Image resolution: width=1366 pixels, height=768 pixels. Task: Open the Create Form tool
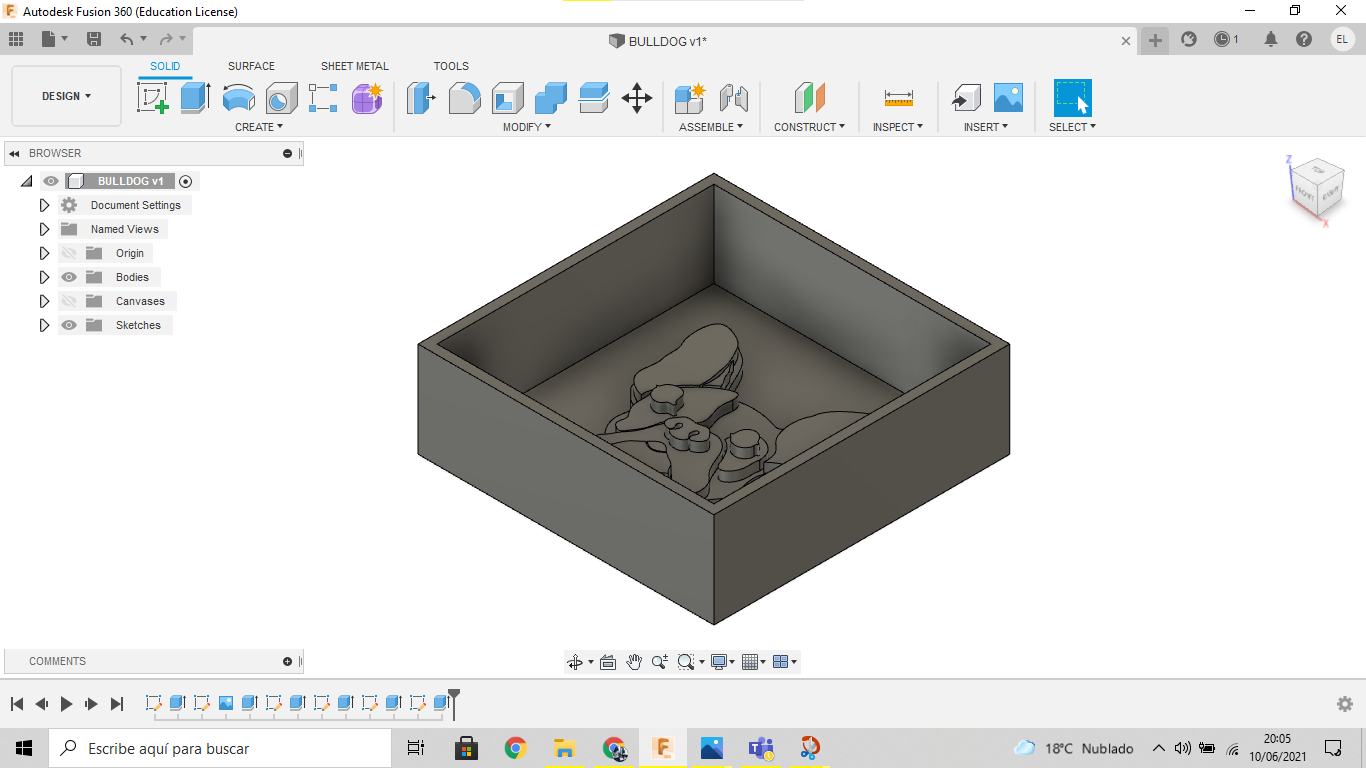click(367, 98)
